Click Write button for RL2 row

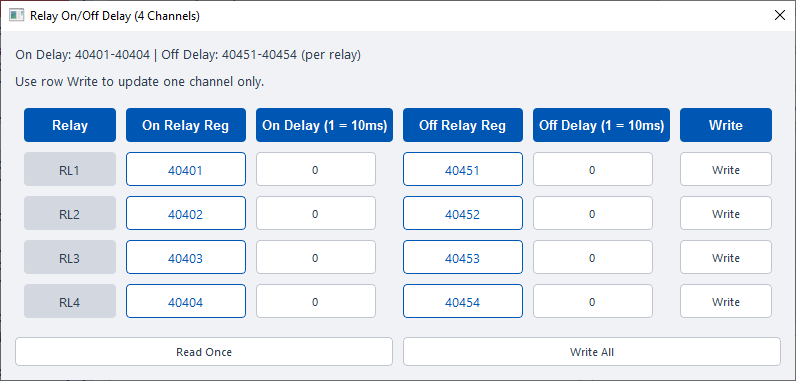point(726,214)
